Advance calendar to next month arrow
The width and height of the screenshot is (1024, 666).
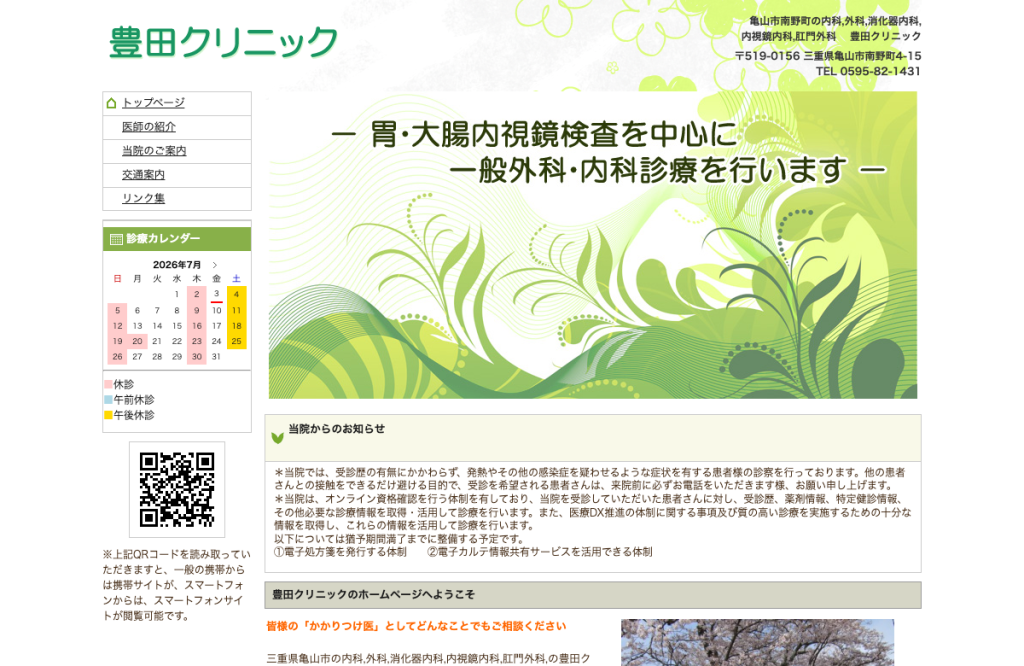pos(214,265)
